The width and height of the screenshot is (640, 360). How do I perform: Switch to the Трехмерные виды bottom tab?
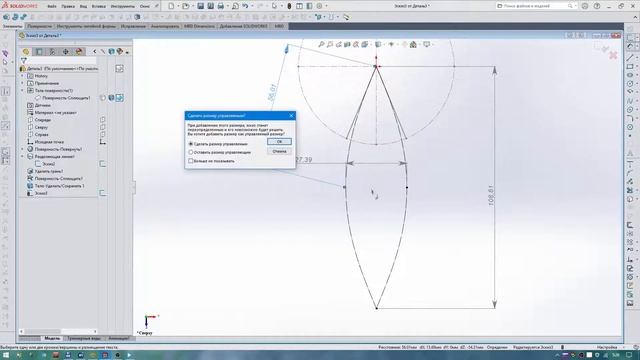click(84, 338)
